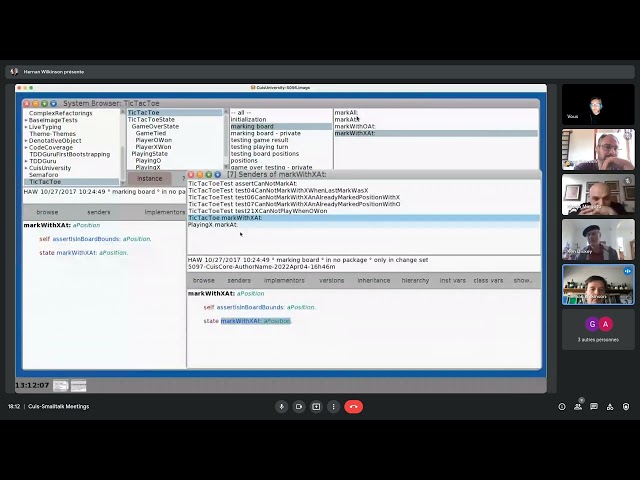
Task: Click browse in the Senders window
Action: pyautogui.click(x=204, y=280)
